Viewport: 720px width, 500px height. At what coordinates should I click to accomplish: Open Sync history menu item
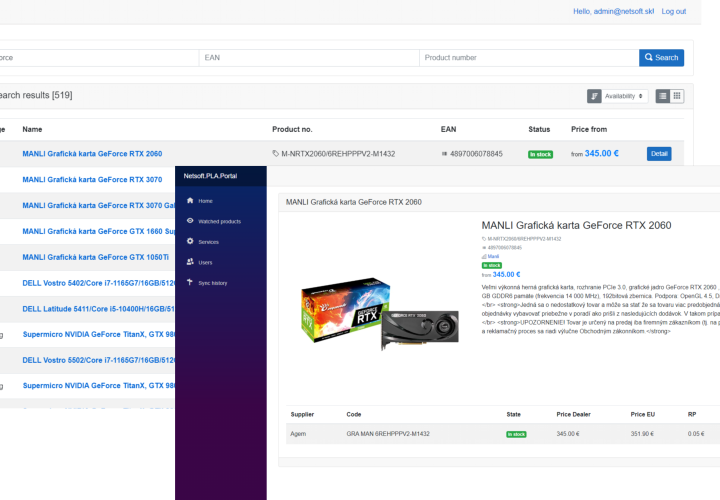pos(213,283)
